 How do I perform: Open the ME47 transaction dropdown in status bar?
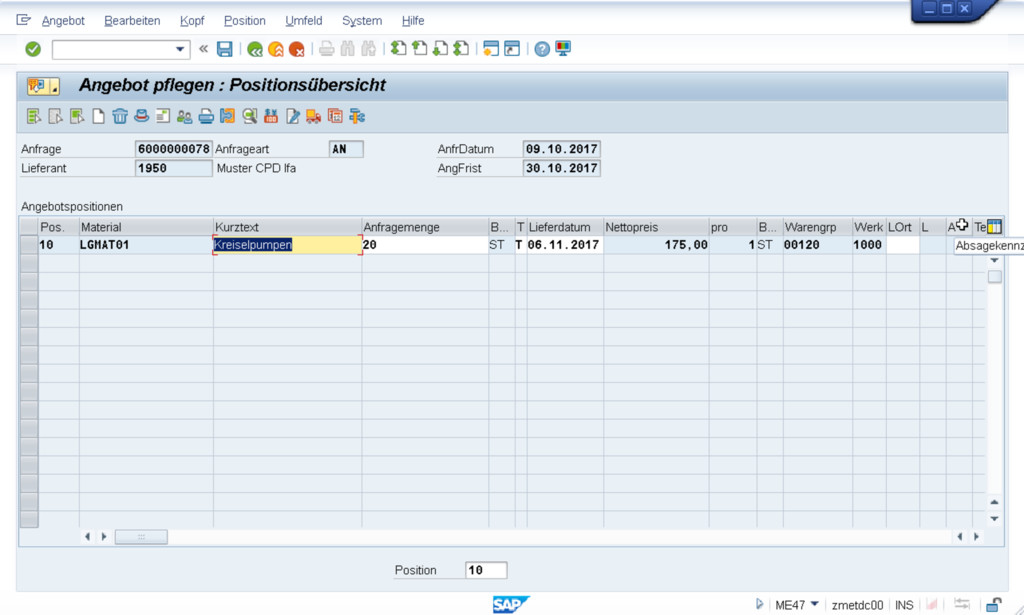[814, 605]
